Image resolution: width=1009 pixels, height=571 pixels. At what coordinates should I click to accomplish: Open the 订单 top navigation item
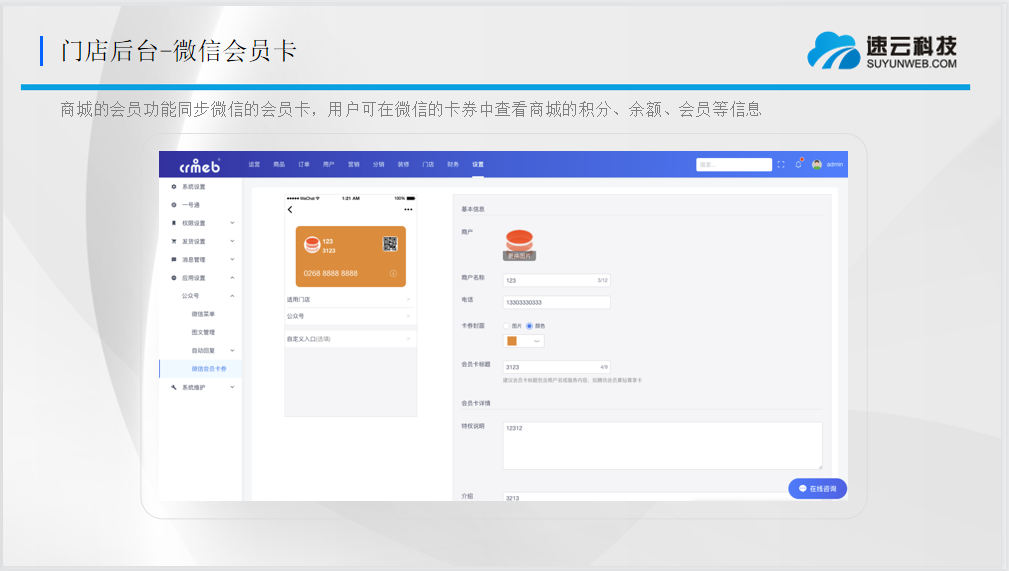(x=304, y=164)
